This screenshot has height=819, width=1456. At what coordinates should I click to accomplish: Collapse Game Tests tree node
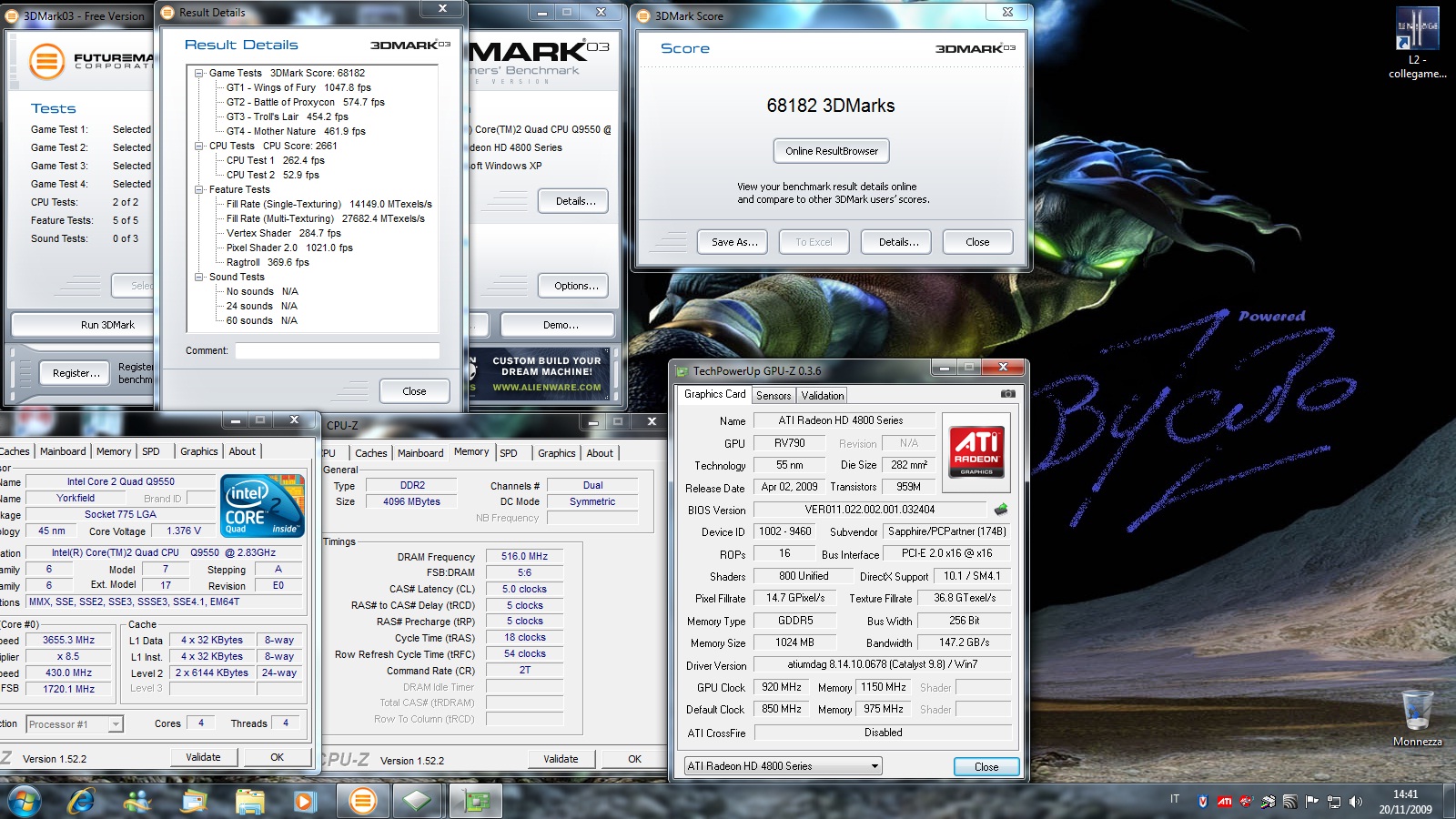click(198, 73)
